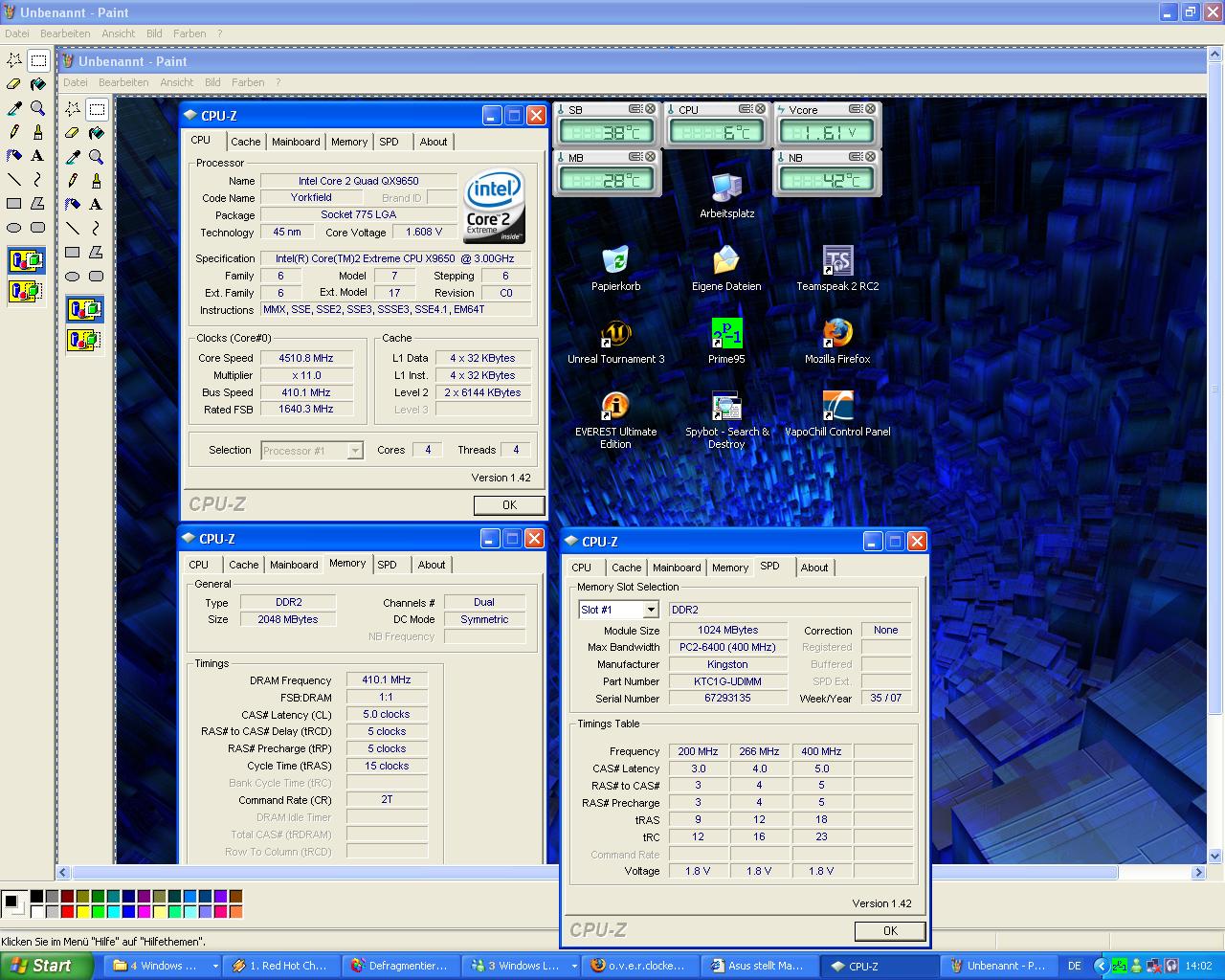Click OK in the CPU-Z CPU window
Image resolution: width=1225 pixels, height=980 pixels.
tap(509, 505)
